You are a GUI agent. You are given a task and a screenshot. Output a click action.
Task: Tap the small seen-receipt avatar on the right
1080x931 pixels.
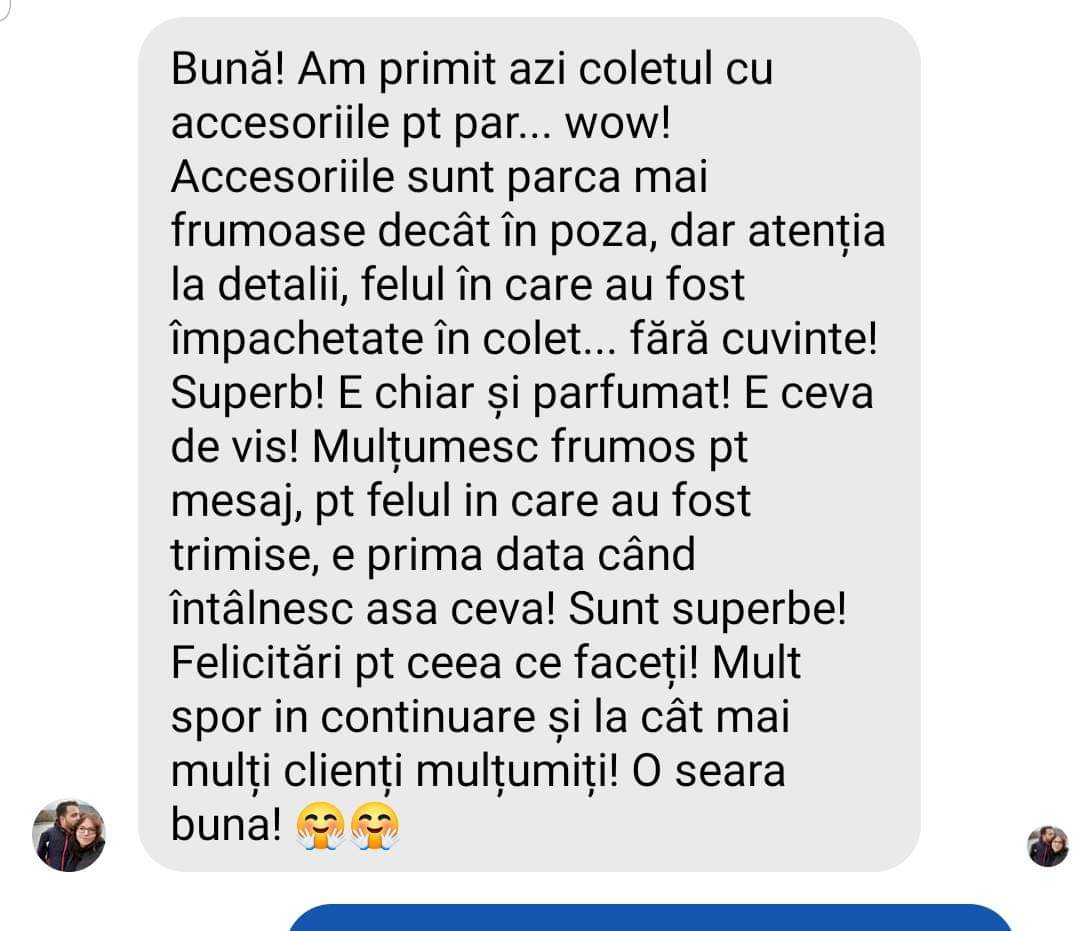[1048, 846]
